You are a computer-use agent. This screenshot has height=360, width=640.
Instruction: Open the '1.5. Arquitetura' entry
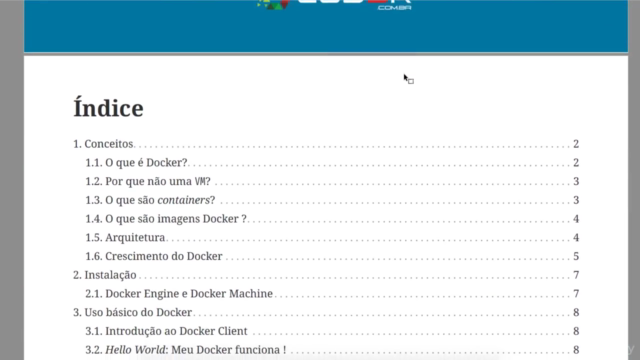[125, 238]
